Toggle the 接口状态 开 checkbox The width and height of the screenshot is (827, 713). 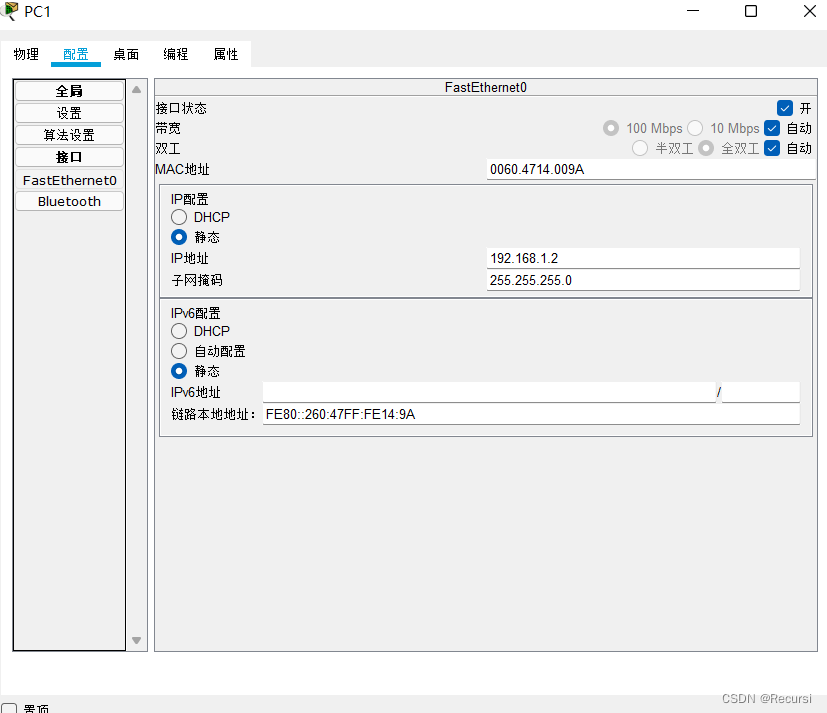point(785,108)
